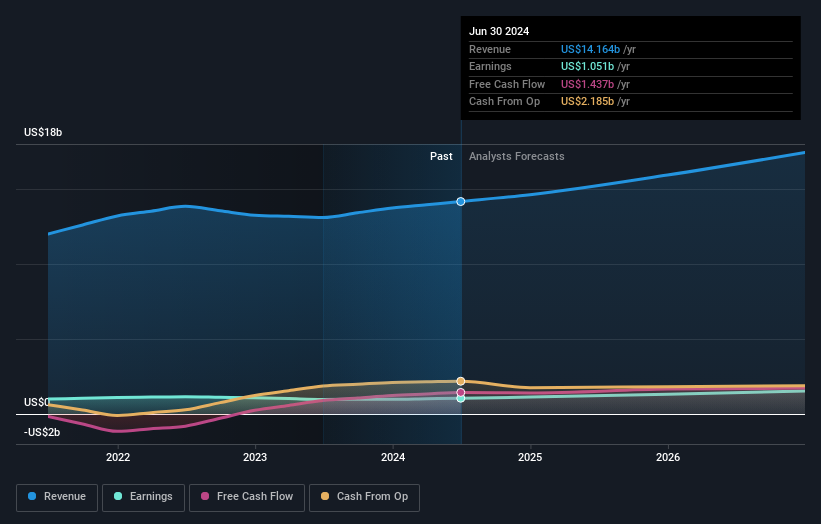Click the 2024 x-axis label
The width and height of the screenshot is (821, 524).
click(393, 457)
